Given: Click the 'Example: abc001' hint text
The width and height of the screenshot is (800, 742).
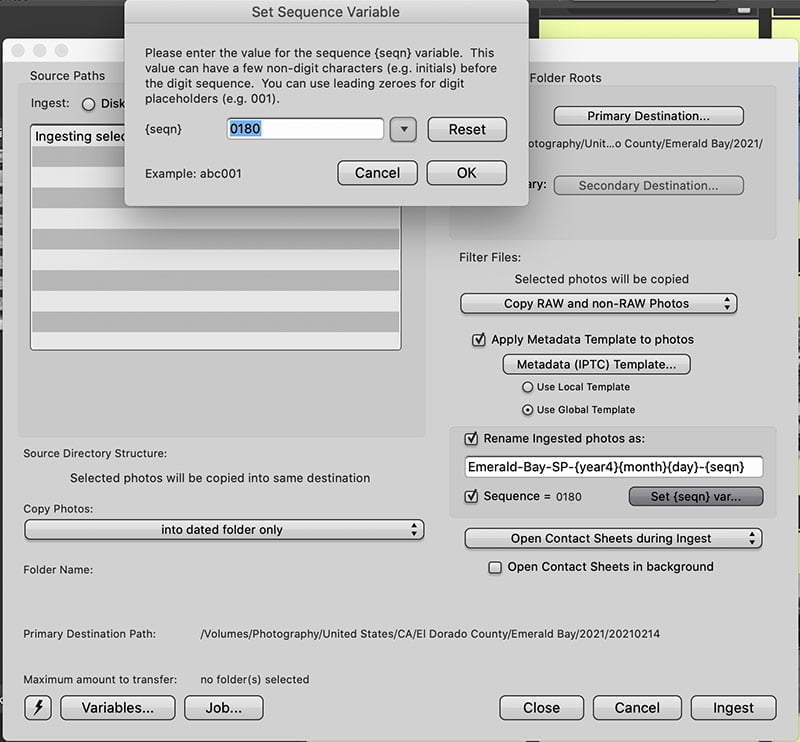Looking at the screenshot, I should (x=193, y=174).
